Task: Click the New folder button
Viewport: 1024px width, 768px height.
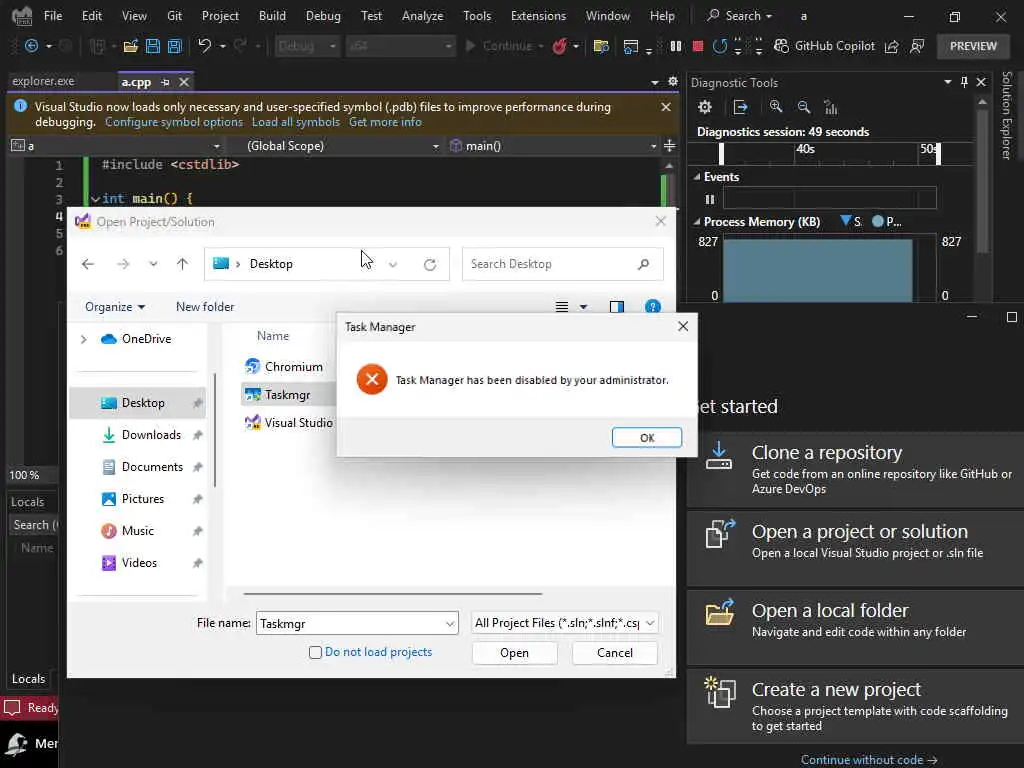Action: click(x=205, y=307)
